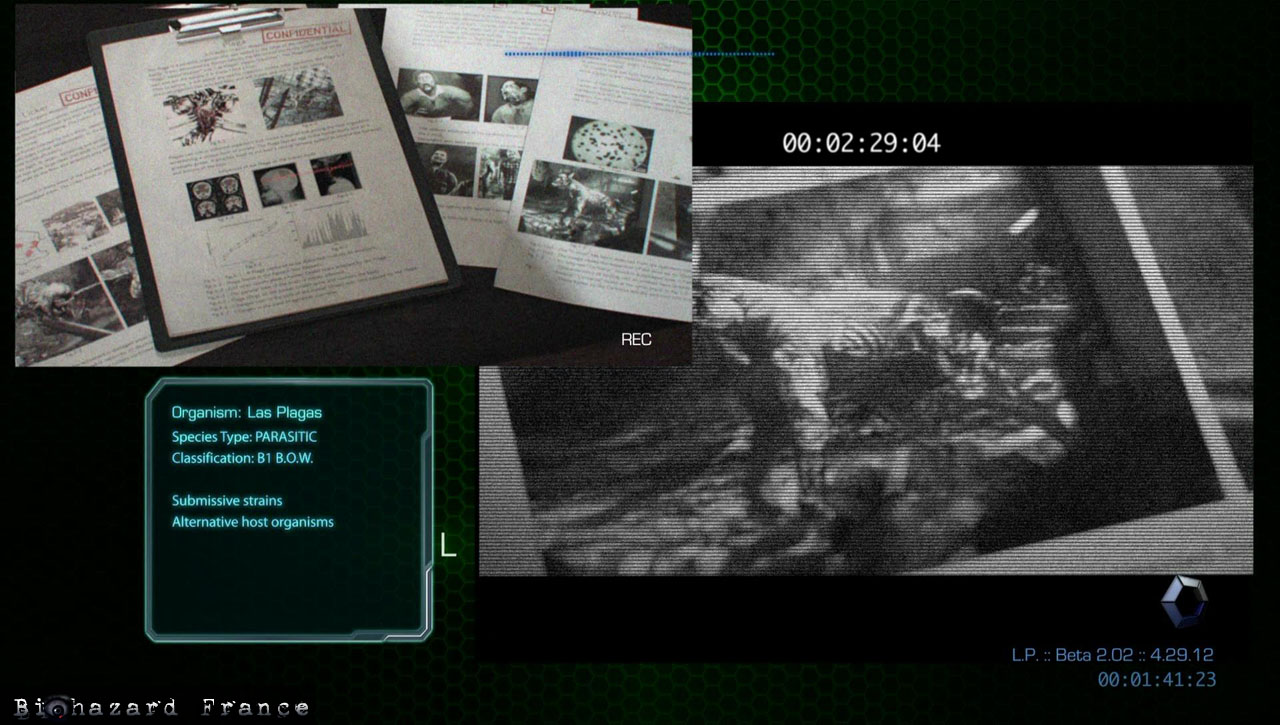Click the grainy black-and-white creature footage
This screenshot has width=1280, height=725.
(866, 370)
